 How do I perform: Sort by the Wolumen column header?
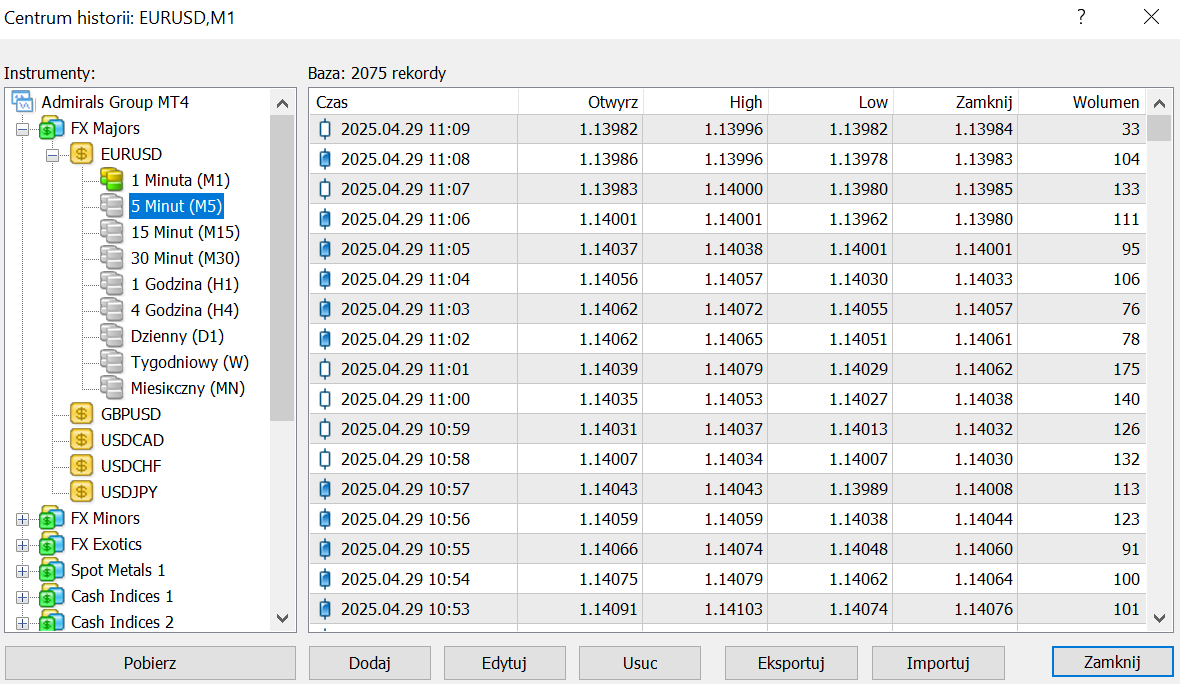point(1082,102)
